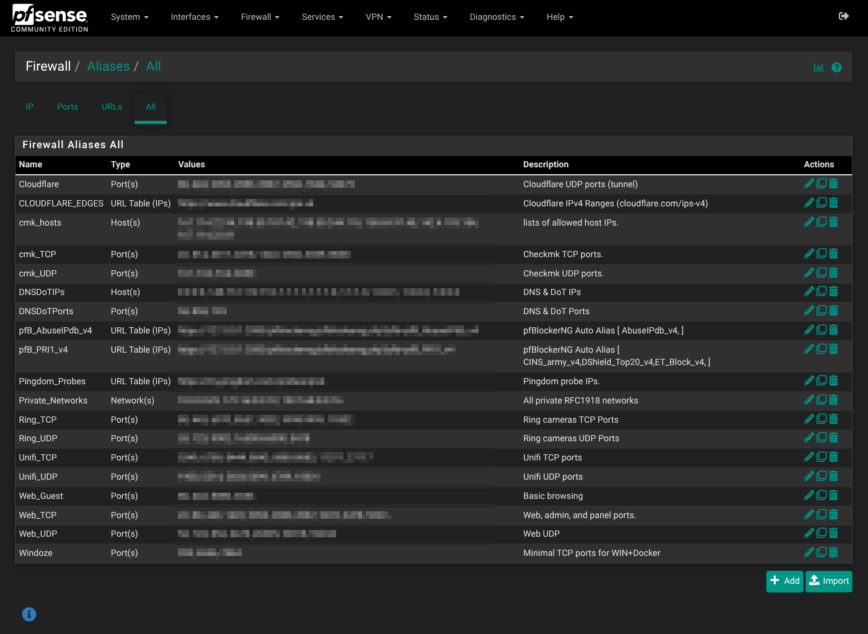Edit the Ring_UDP alias

point(809,437)
